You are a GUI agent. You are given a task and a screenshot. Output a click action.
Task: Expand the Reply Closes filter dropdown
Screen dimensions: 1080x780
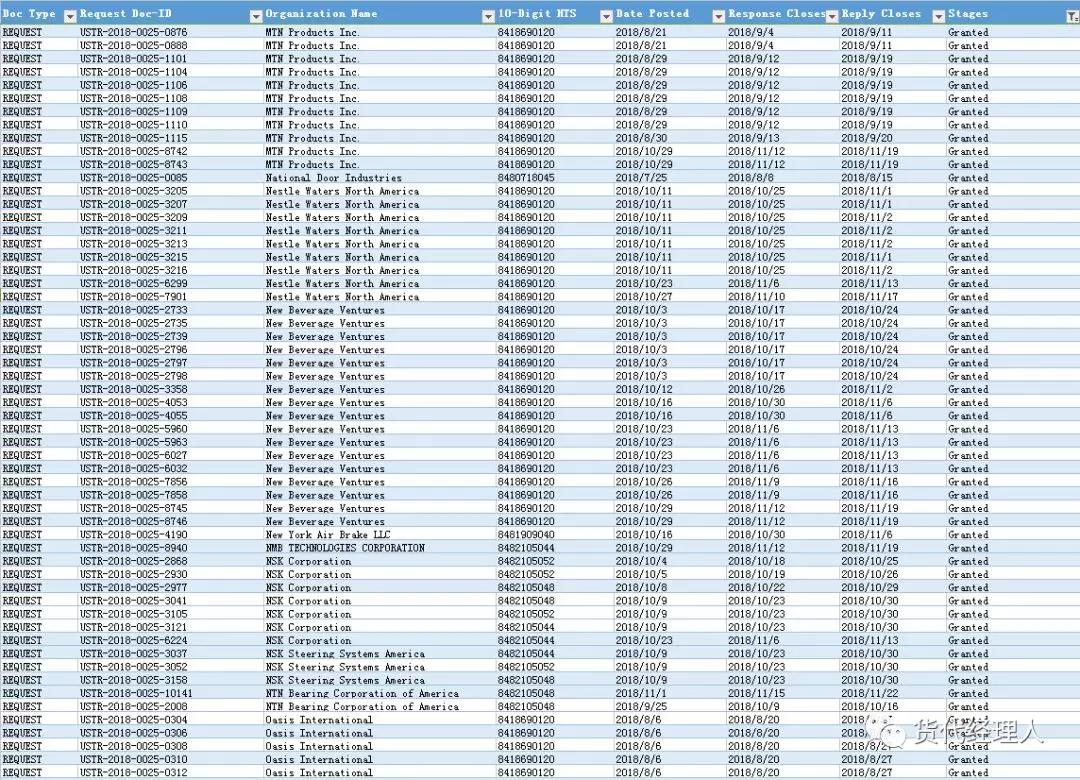click(x=938, y=16)
